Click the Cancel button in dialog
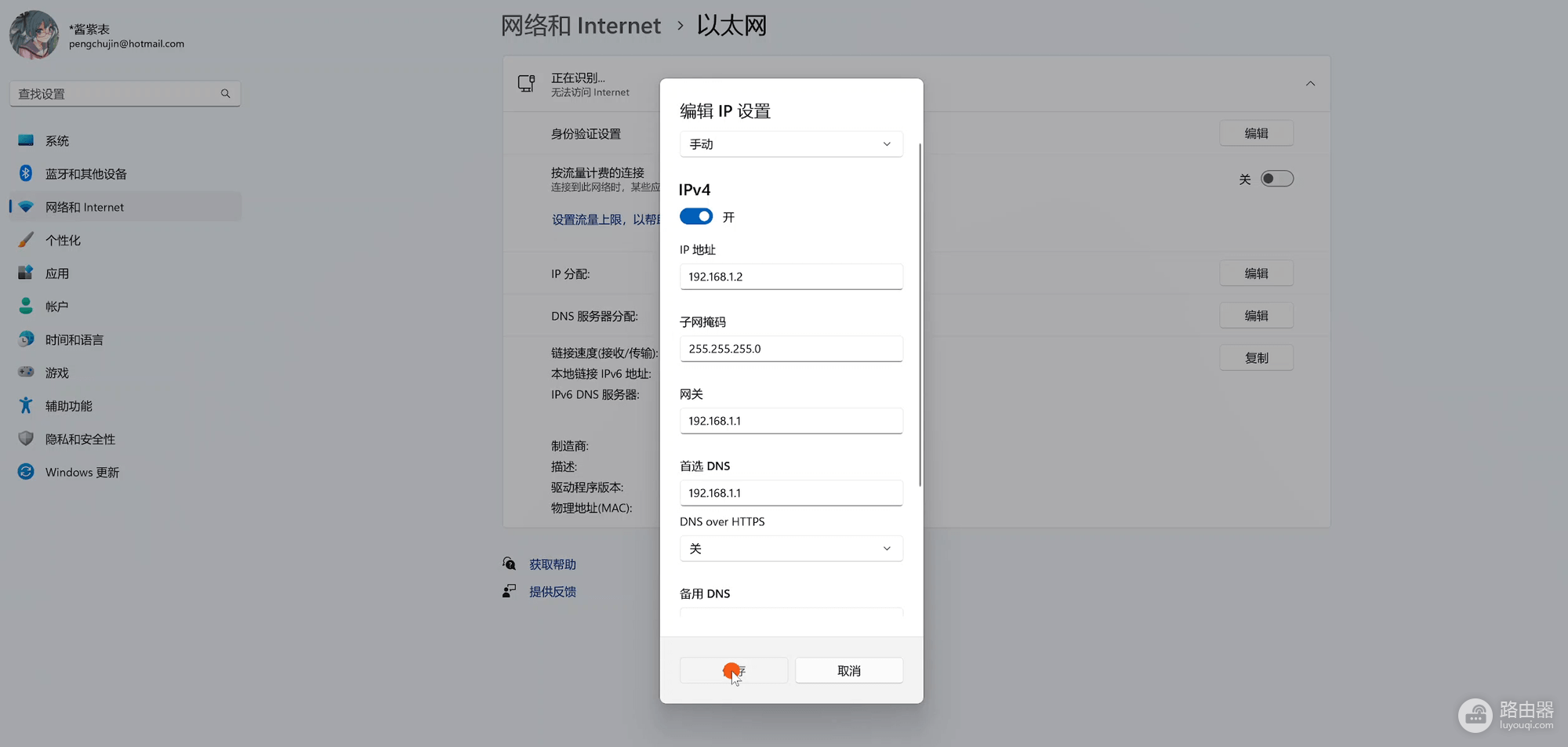Screen dimensions: 1568x747 [x=848, y=671]
